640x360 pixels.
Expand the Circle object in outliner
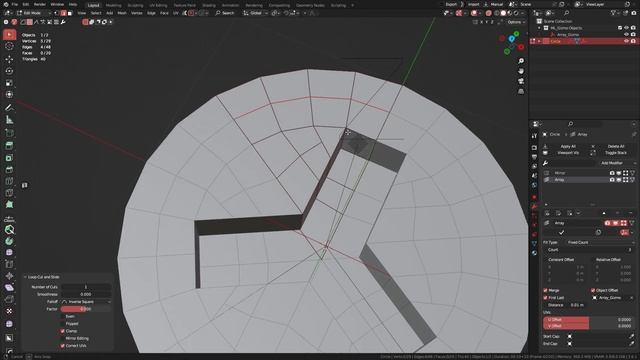tap(539, 41)
